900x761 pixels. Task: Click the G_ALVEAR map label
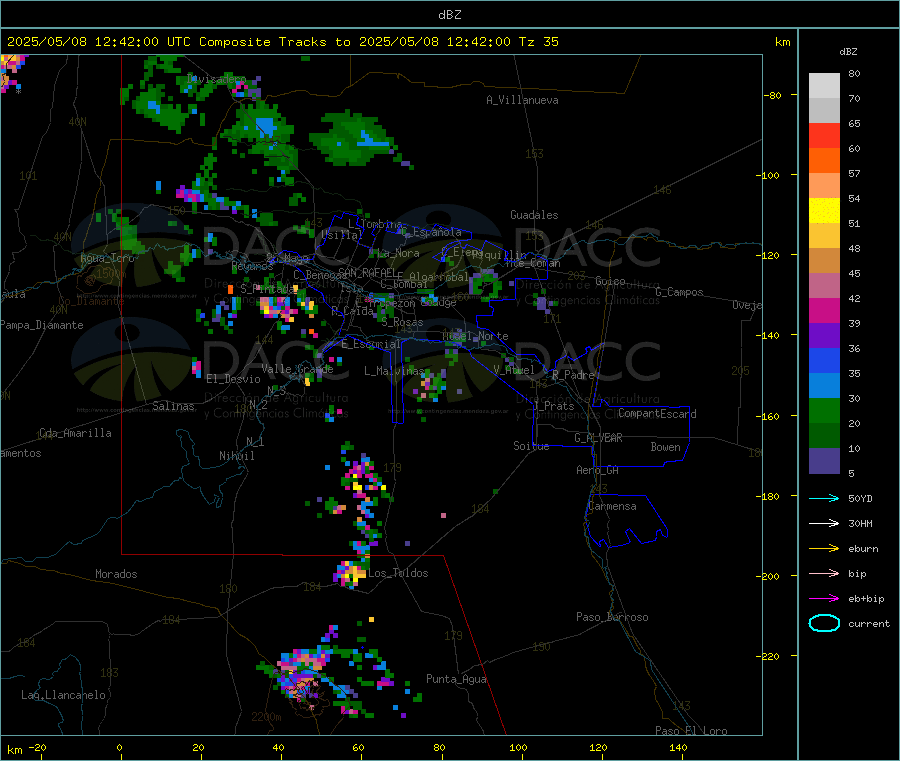pos(598,437)
